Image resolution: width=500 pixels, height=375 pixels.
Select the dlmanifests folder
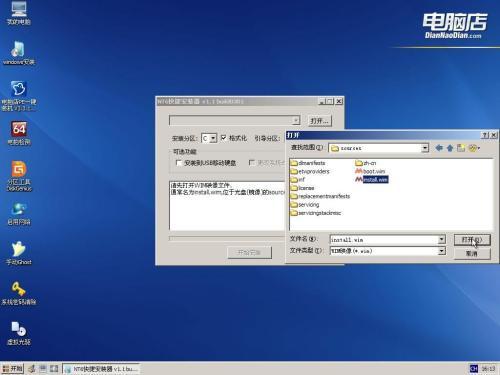point(308,163)
